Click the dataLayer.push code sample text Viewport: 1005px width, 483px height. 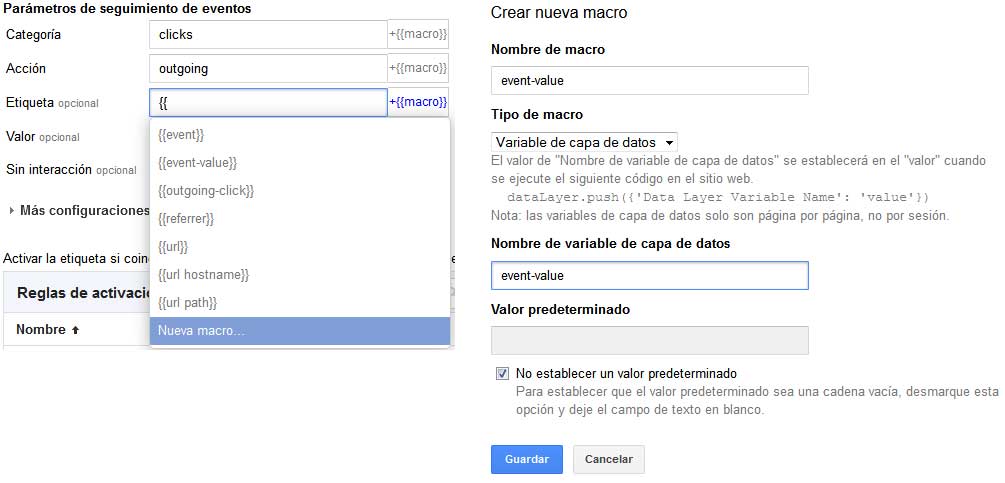point(718,197)
